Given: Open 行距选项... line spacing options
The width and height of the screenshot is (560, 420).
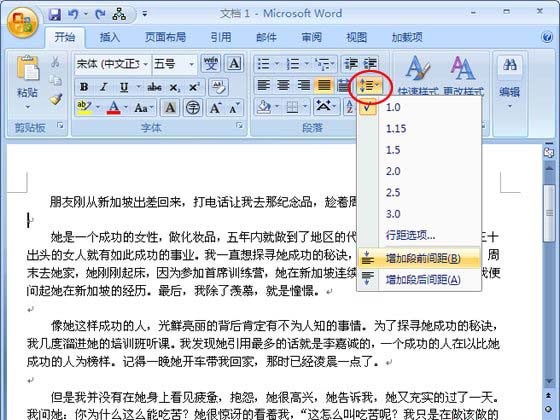Looking at the screenshot, I should [410, 235].
